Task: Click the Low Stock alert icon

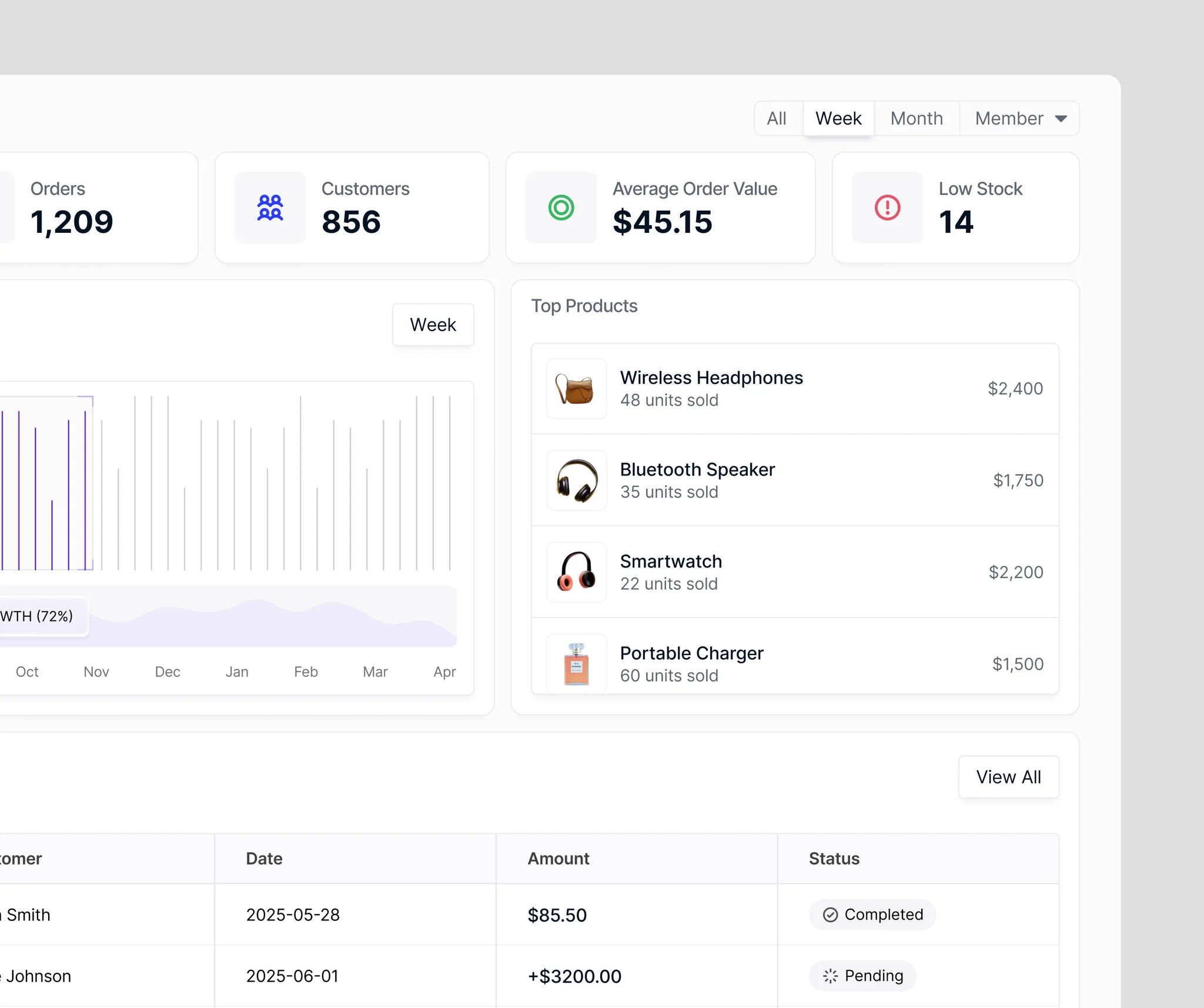Action: click(887, 208)
